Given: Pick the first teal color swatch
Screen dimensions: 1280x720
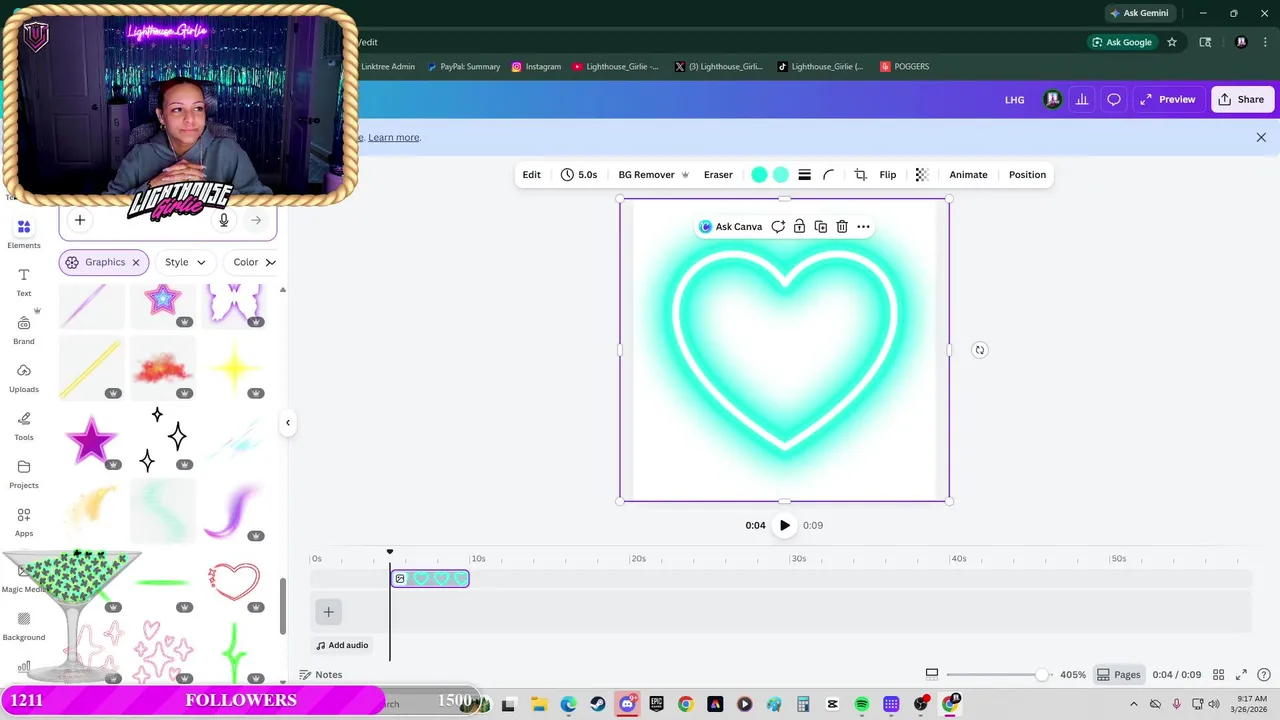Looking at the screenshot, I should tap(759, 175).
